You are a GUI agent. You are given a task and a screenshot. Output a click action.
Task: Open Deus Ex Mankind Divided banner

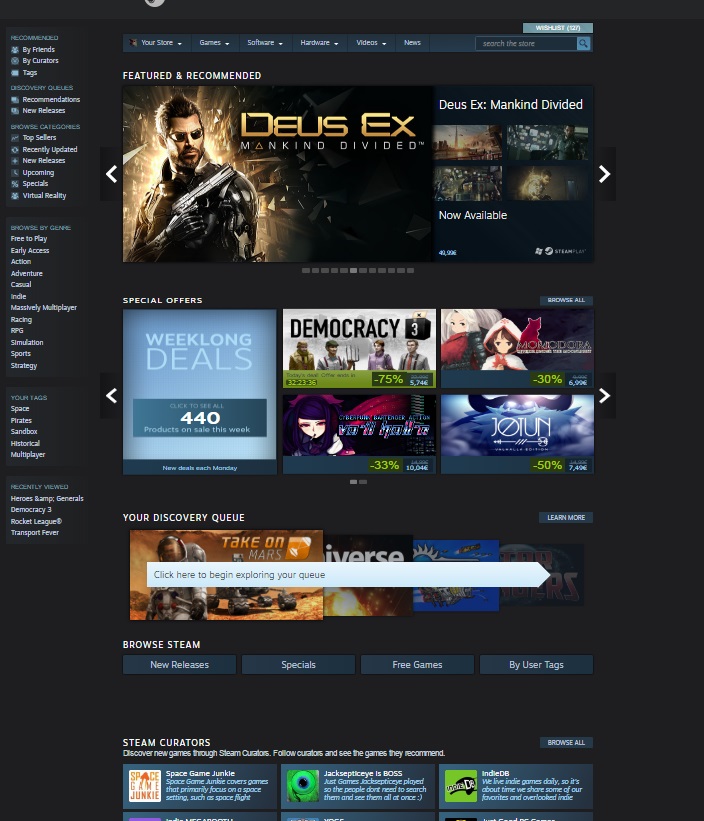pyautogui.click(x=277, y=174)
